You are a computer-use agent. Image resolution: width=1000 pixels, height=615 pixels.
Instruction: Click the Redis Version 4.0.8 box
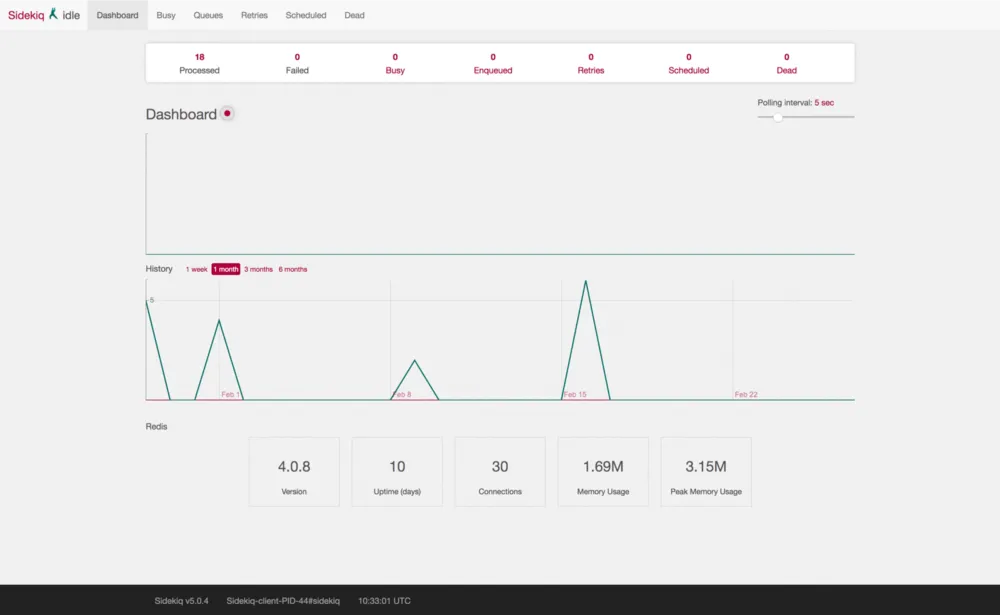(294, 472)
